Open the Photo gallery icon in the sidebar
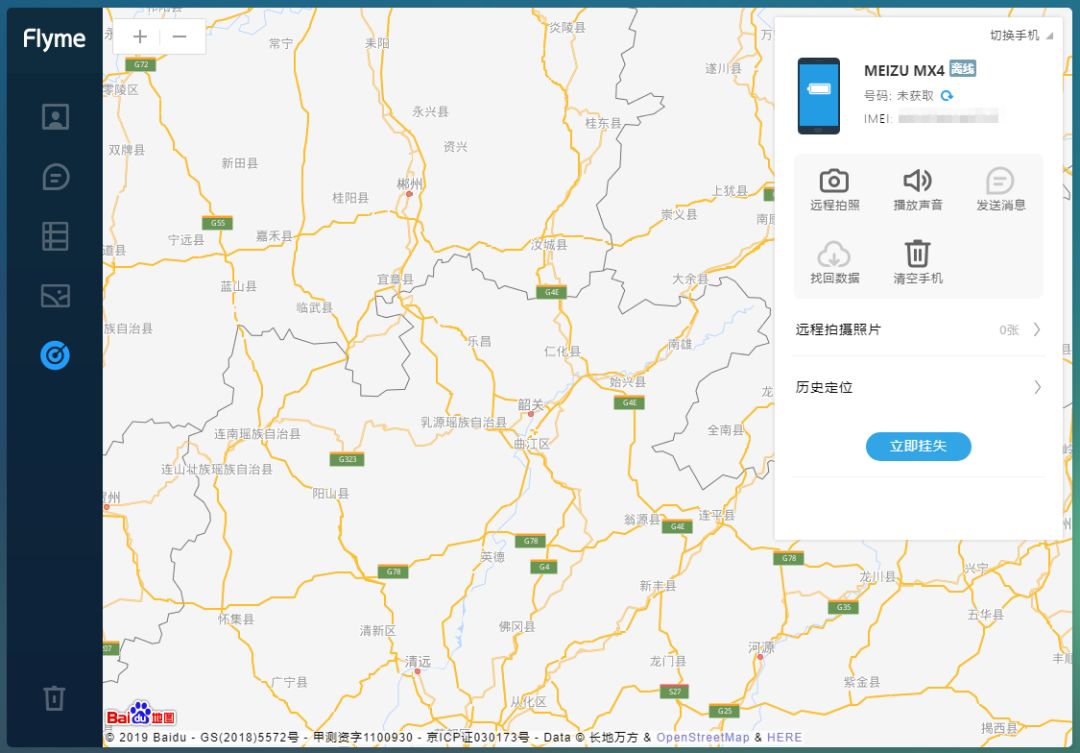Image resolution: width=1080 pixels, height=753 pixels. (x=55, y=295)
